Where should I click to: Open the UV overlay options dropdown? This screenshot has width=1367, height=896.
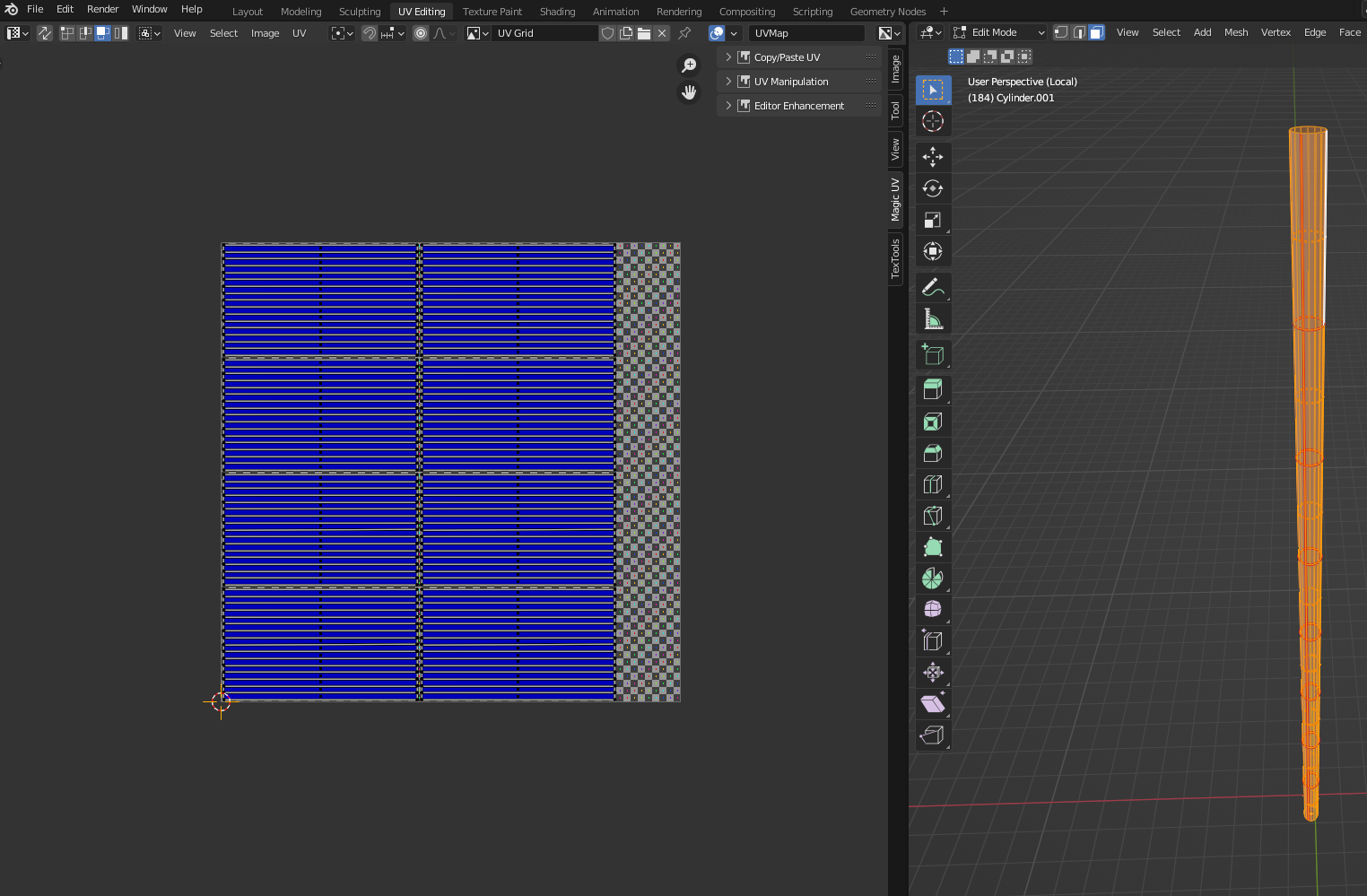coord(734,33)
